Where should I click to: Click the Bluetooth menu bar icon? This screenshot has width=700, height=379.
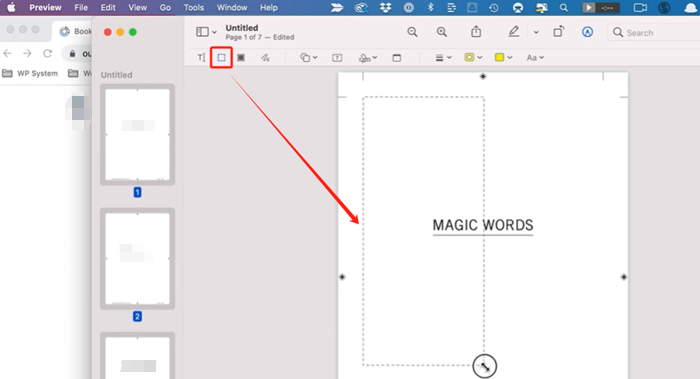coord(430,8)
